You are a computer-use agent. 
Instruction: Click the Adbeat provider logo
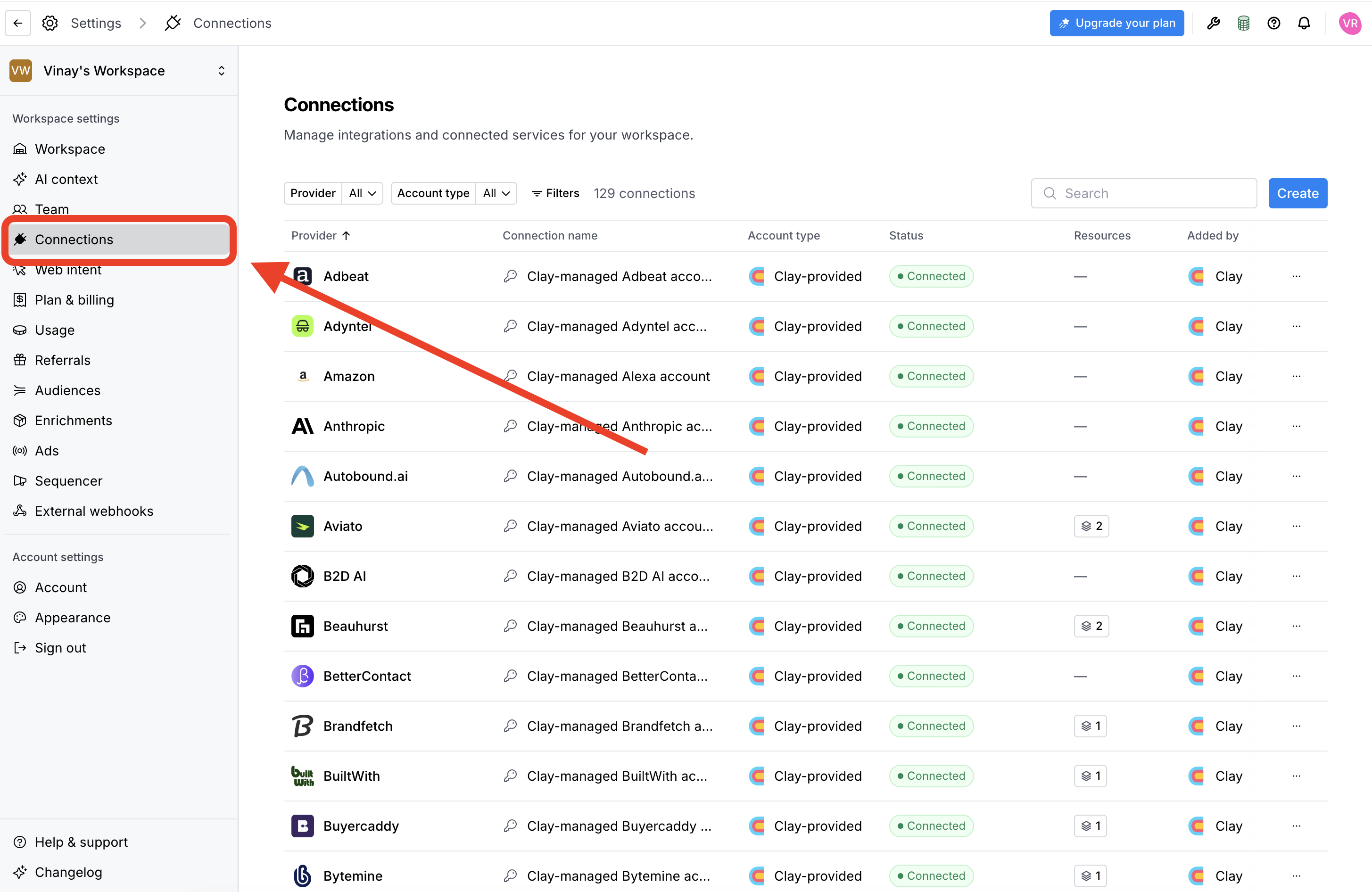pyautogui.click(x=303, y=276)
